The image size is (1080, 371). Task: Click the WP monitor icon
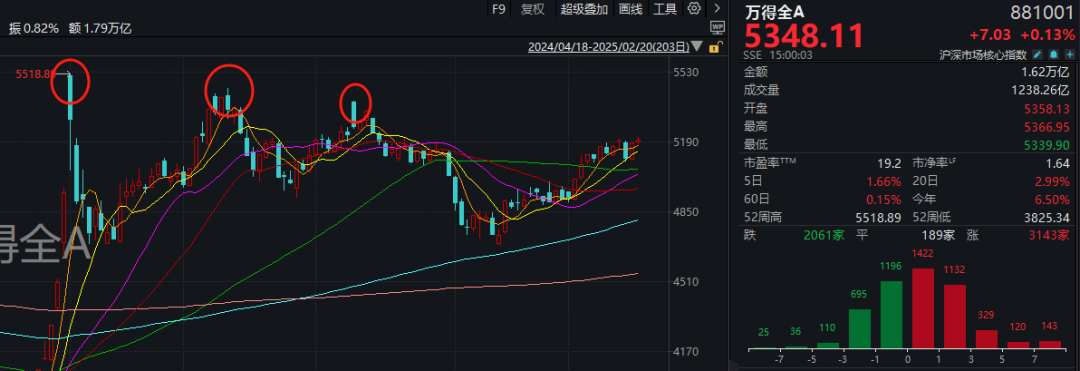pos(717,27)
